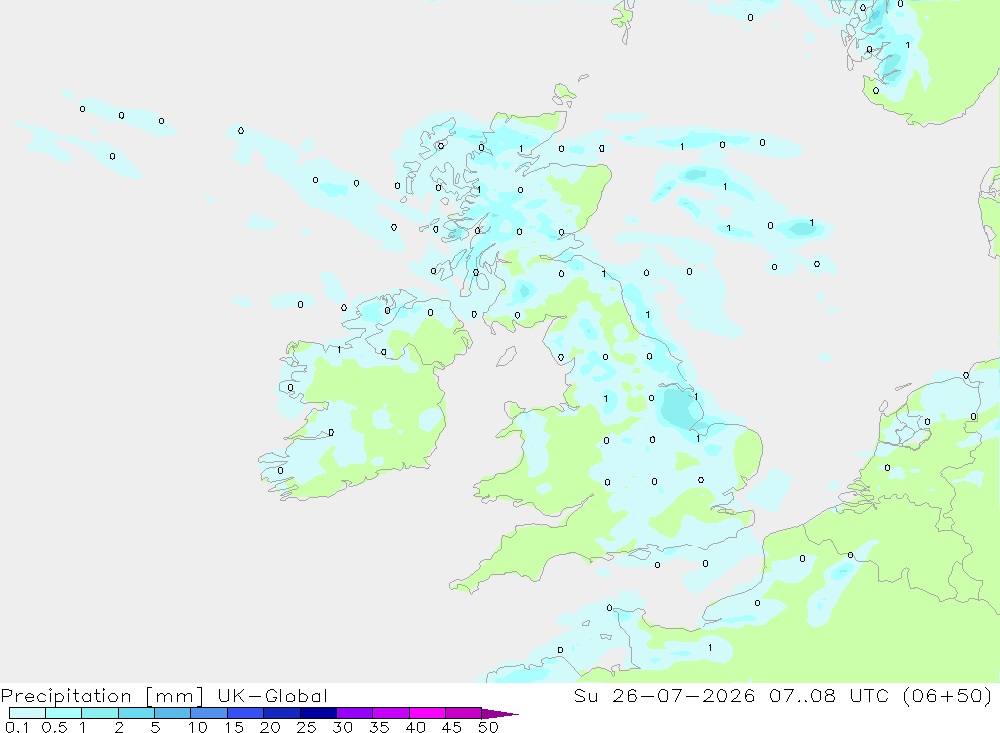This screenshot has height=733, width=1000.
Task: Choose the 25–30 mm navy legend swatch
Action: 318,713
